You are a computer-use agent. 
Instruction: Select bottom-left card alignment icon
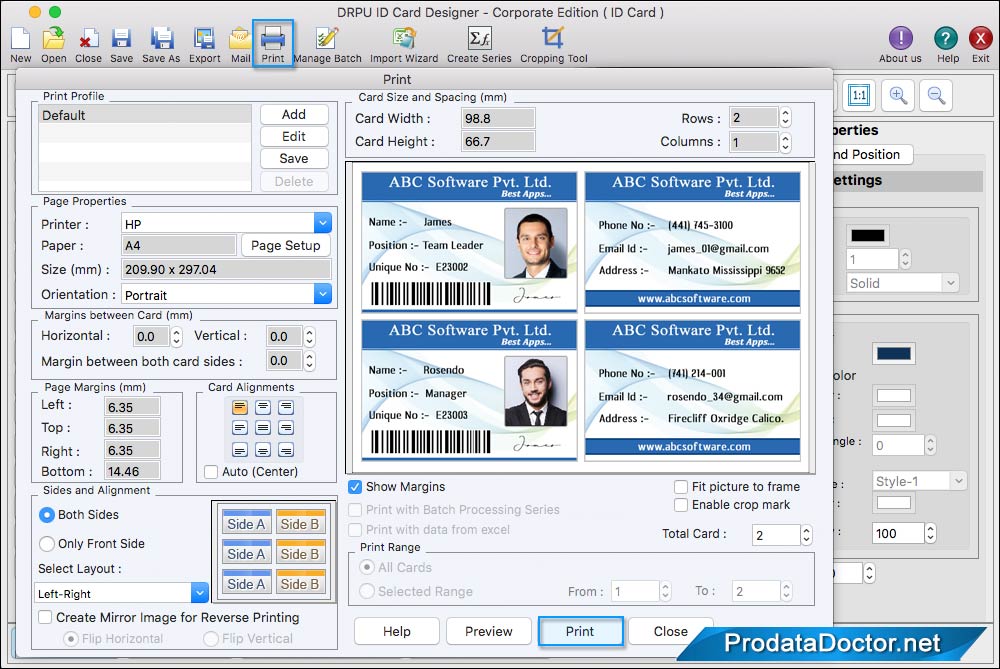click(x=240, y=450)
